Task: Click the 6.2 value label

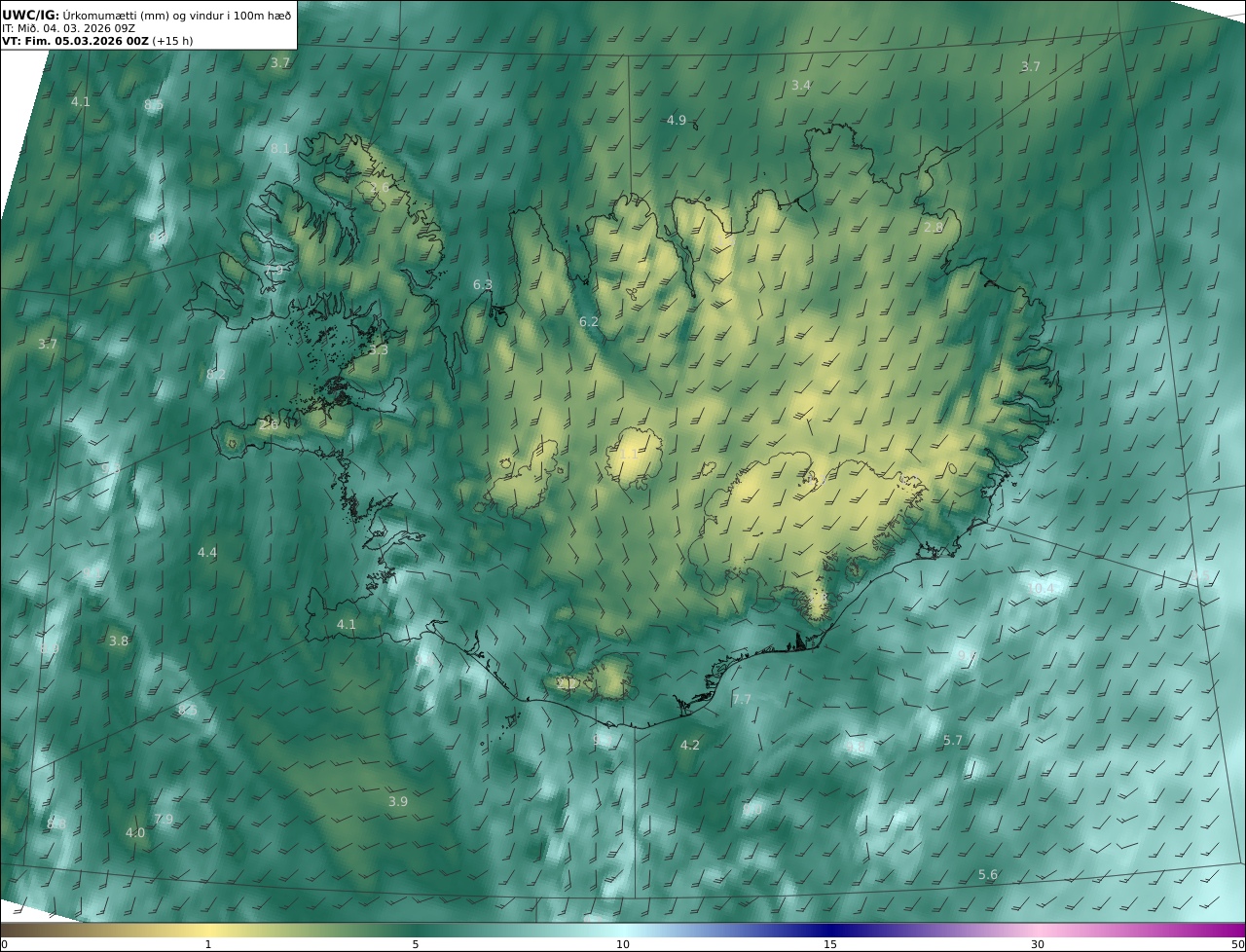Action: [x=589, y=322]
